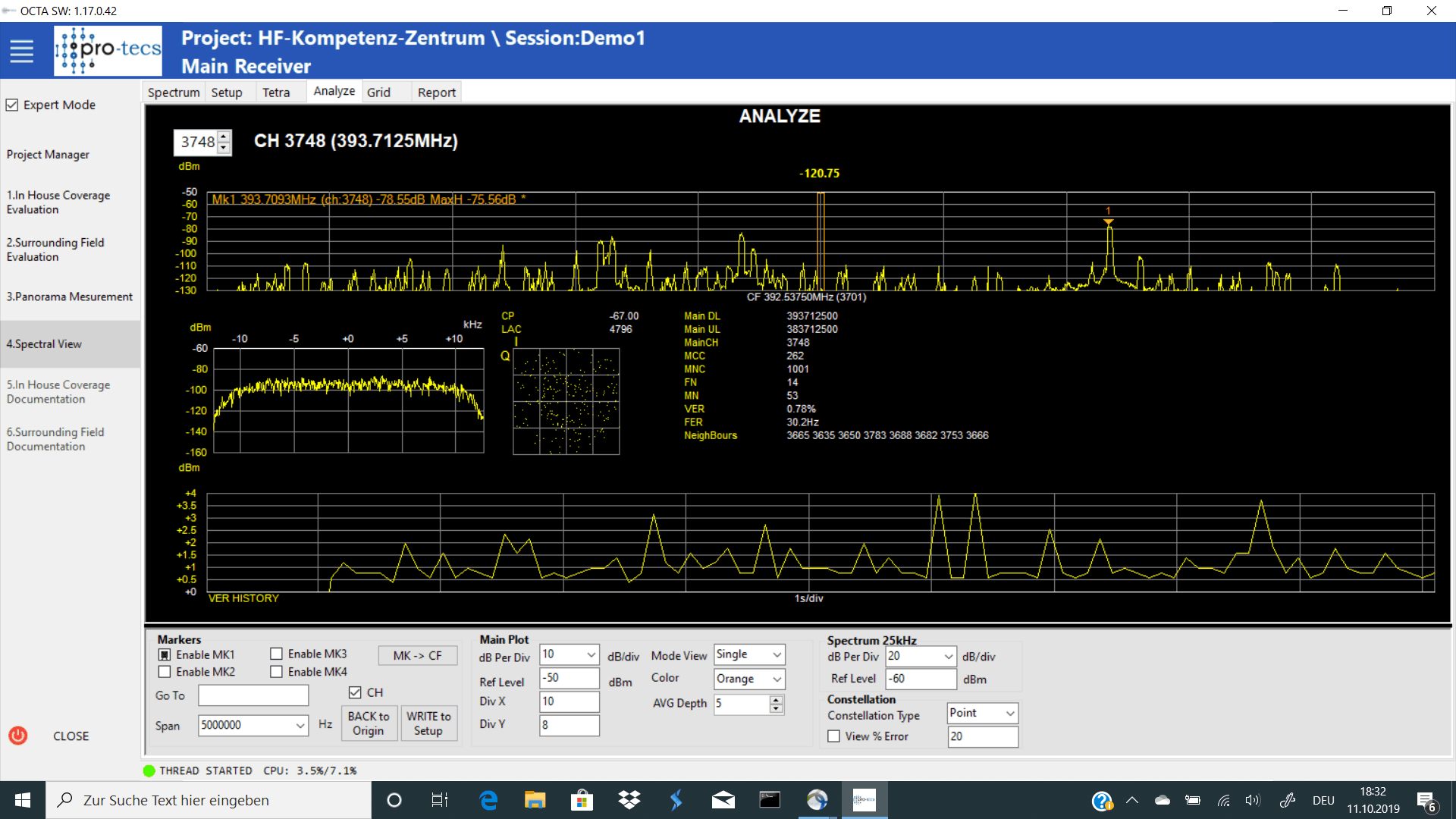Check View % Error option
The width and height of the screenshot is (1456, 819).
click(834, 736)
